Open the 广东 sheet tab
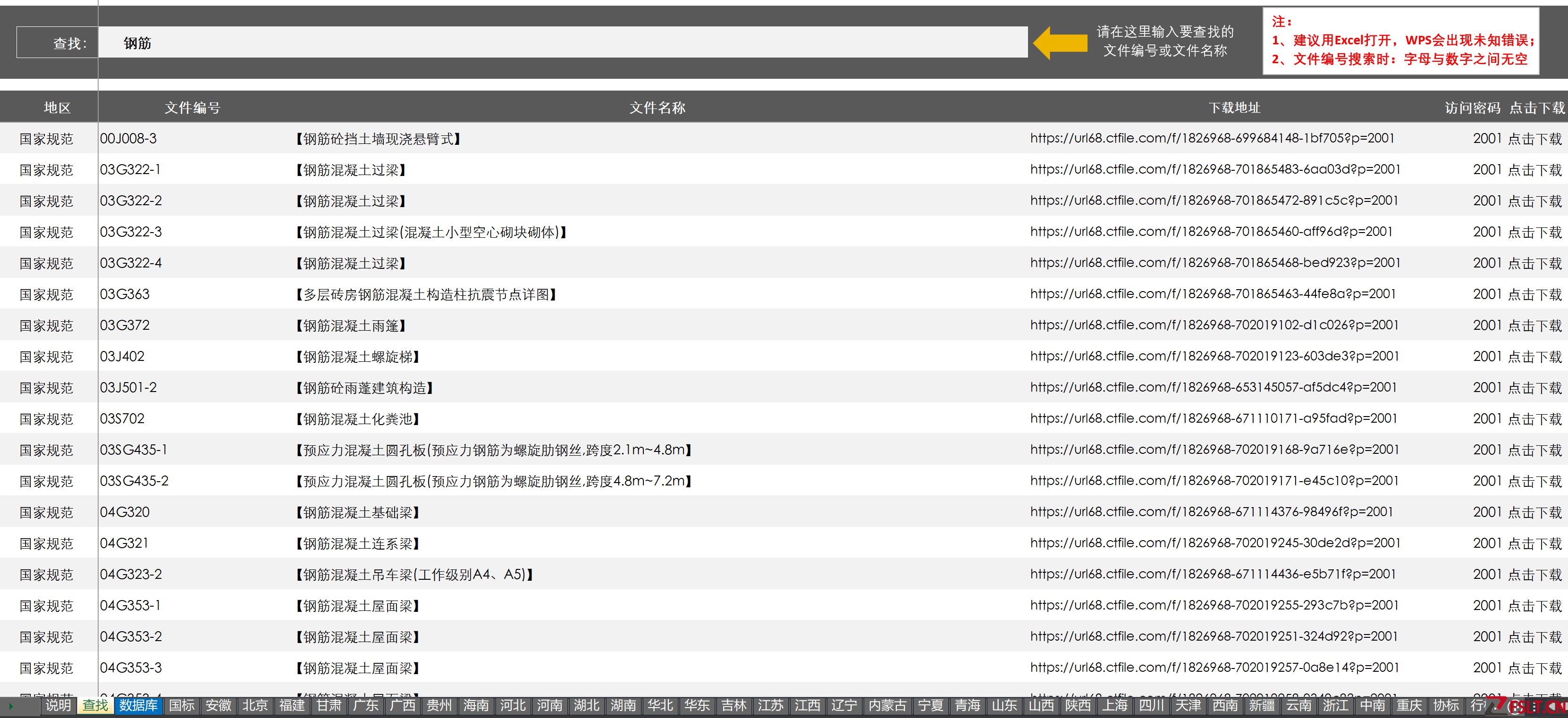This screenshot has width=1568, height=718. (365, 705)
